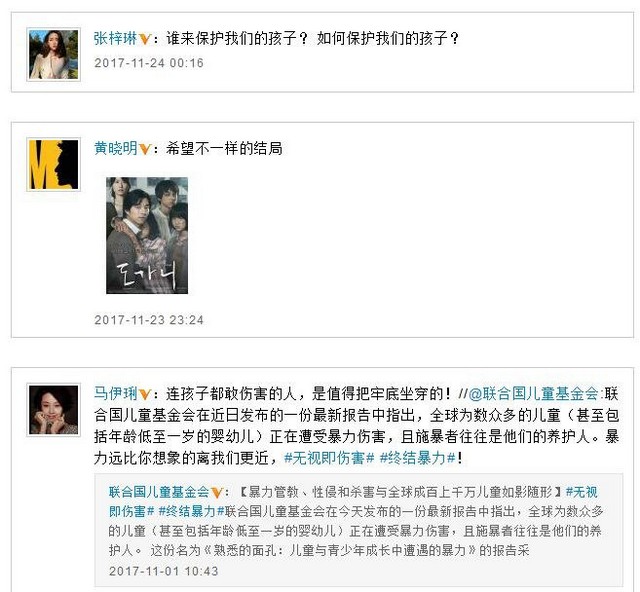Click 联合国儿童基金会 username in the quoted post

[159, 492]
